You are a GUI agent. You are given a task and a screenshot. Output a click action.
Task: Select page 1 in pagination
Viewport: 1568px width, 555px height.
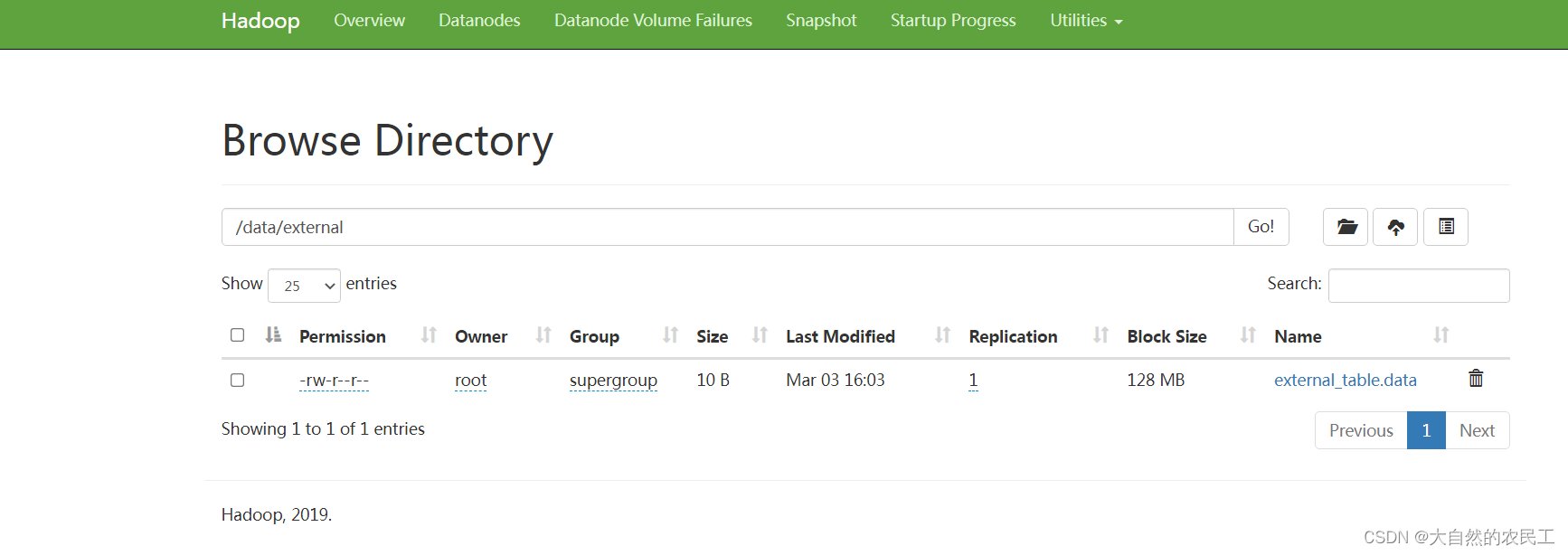(1426, 430)
